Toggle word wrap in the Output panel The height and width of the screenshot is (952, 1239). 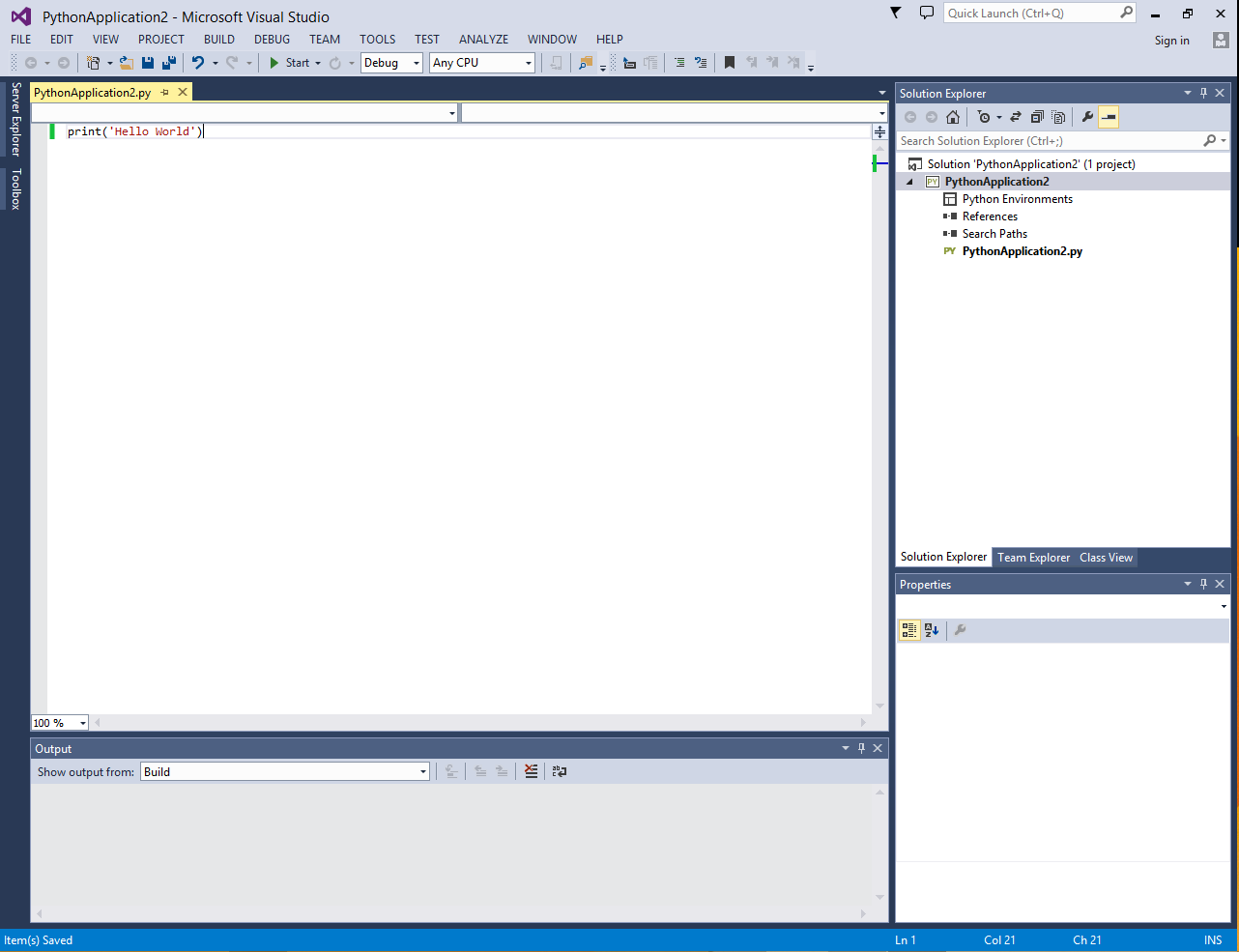coord(560,770)
